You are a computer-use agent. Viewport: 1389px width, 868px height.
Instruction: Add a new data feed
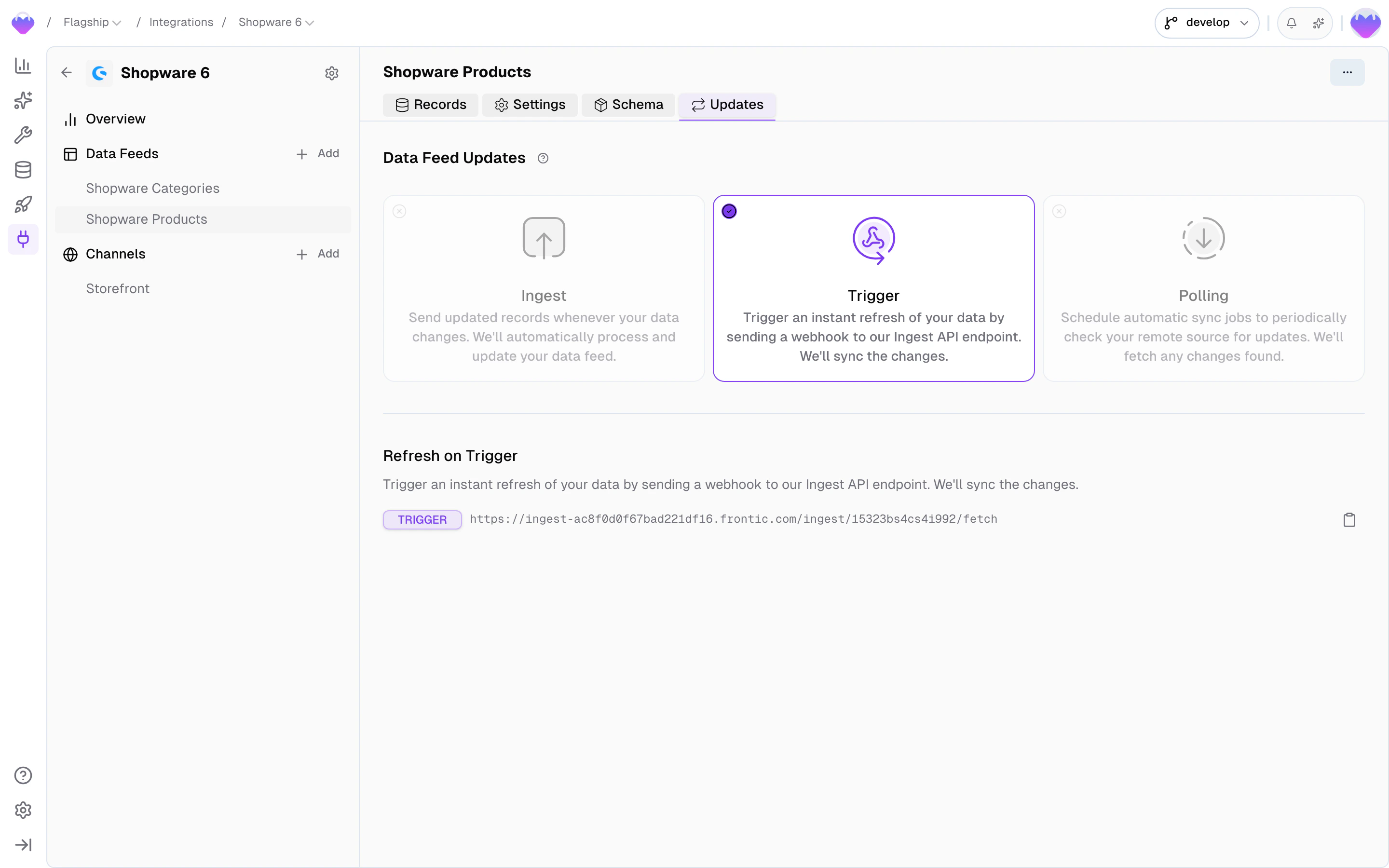[x=317, y=154]
